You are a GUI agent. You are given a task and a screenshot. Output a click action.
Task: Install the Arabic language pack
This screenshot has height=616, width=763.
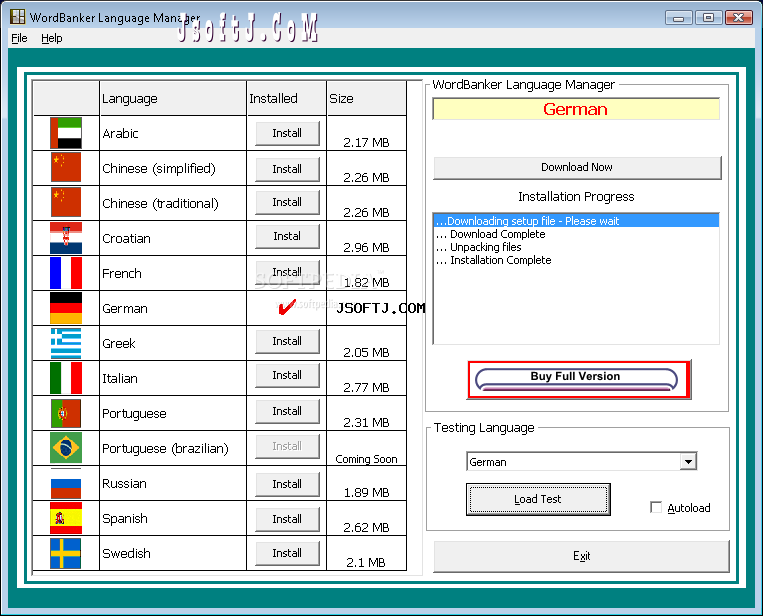(287, 133)
